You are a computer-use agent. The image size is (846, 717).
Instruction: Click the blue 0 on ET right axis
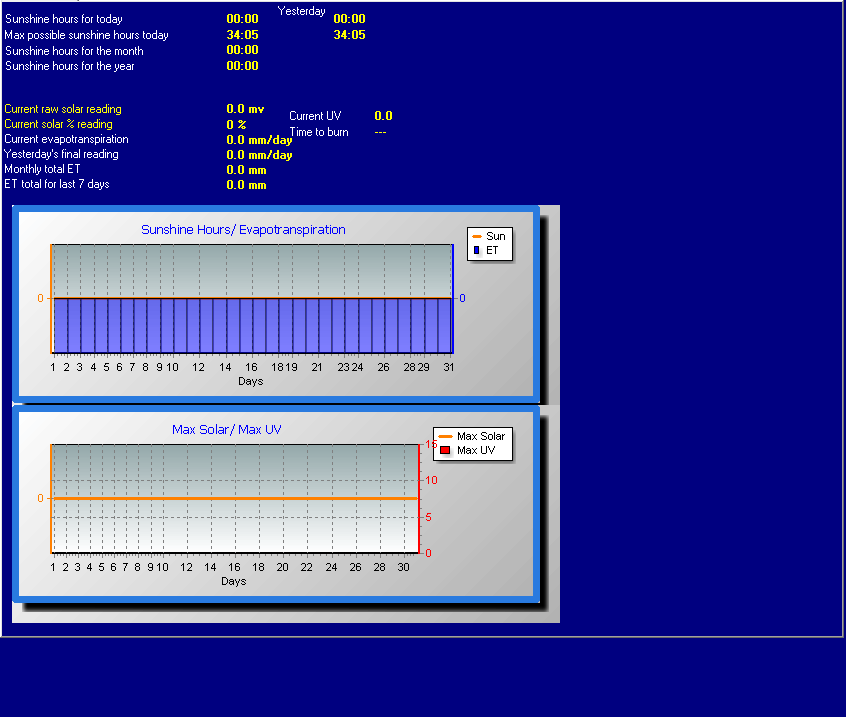462,298
